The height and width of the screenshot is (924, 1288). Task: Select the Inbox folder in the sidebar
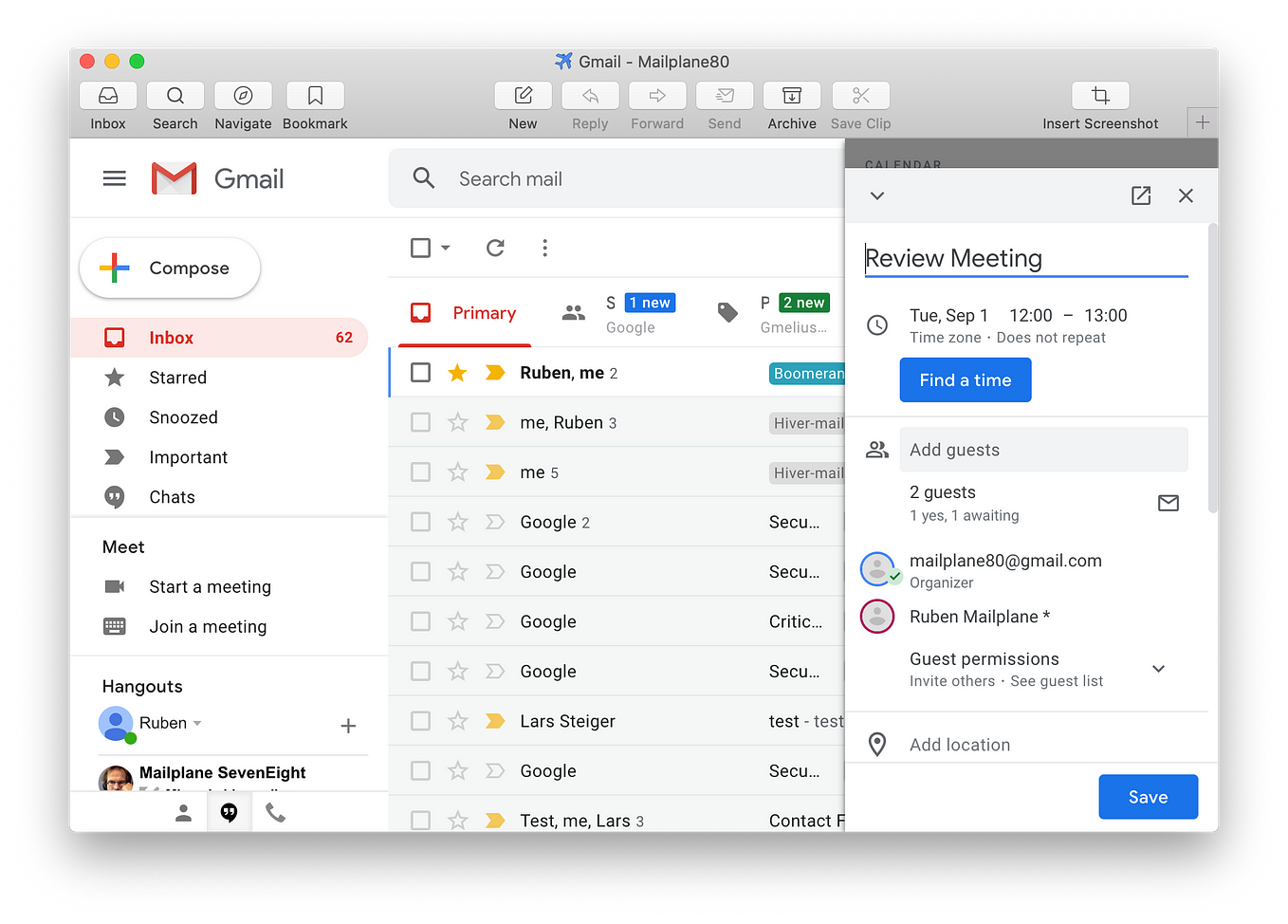219,338
